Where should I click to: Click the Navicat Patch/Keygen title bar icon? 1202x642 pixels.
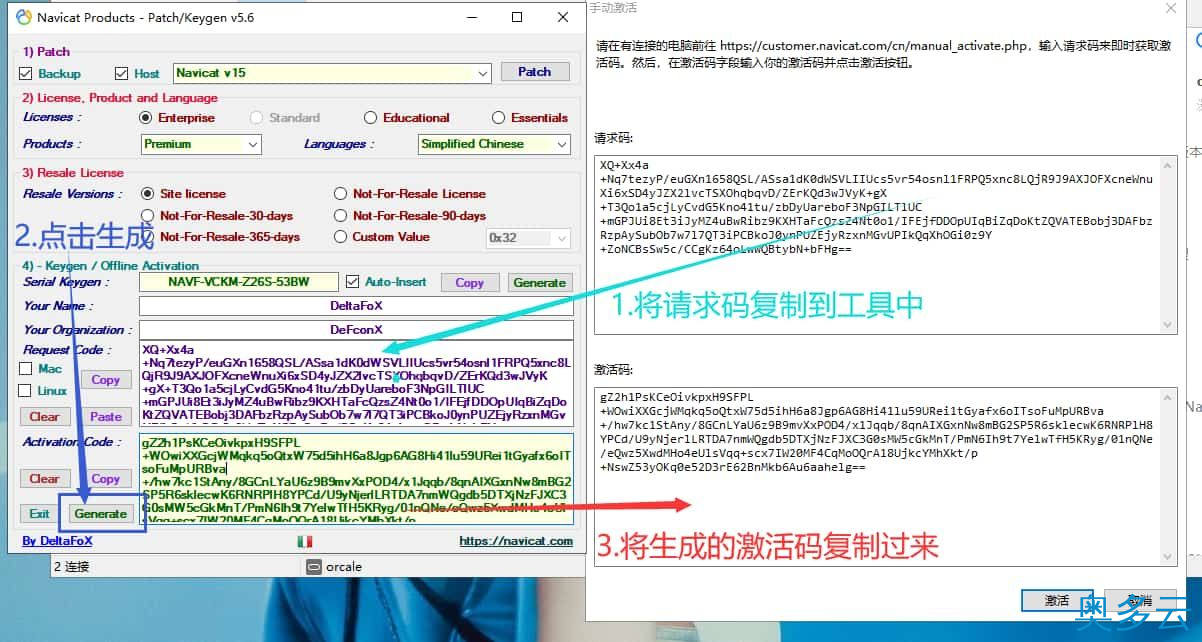pos(24,17)
